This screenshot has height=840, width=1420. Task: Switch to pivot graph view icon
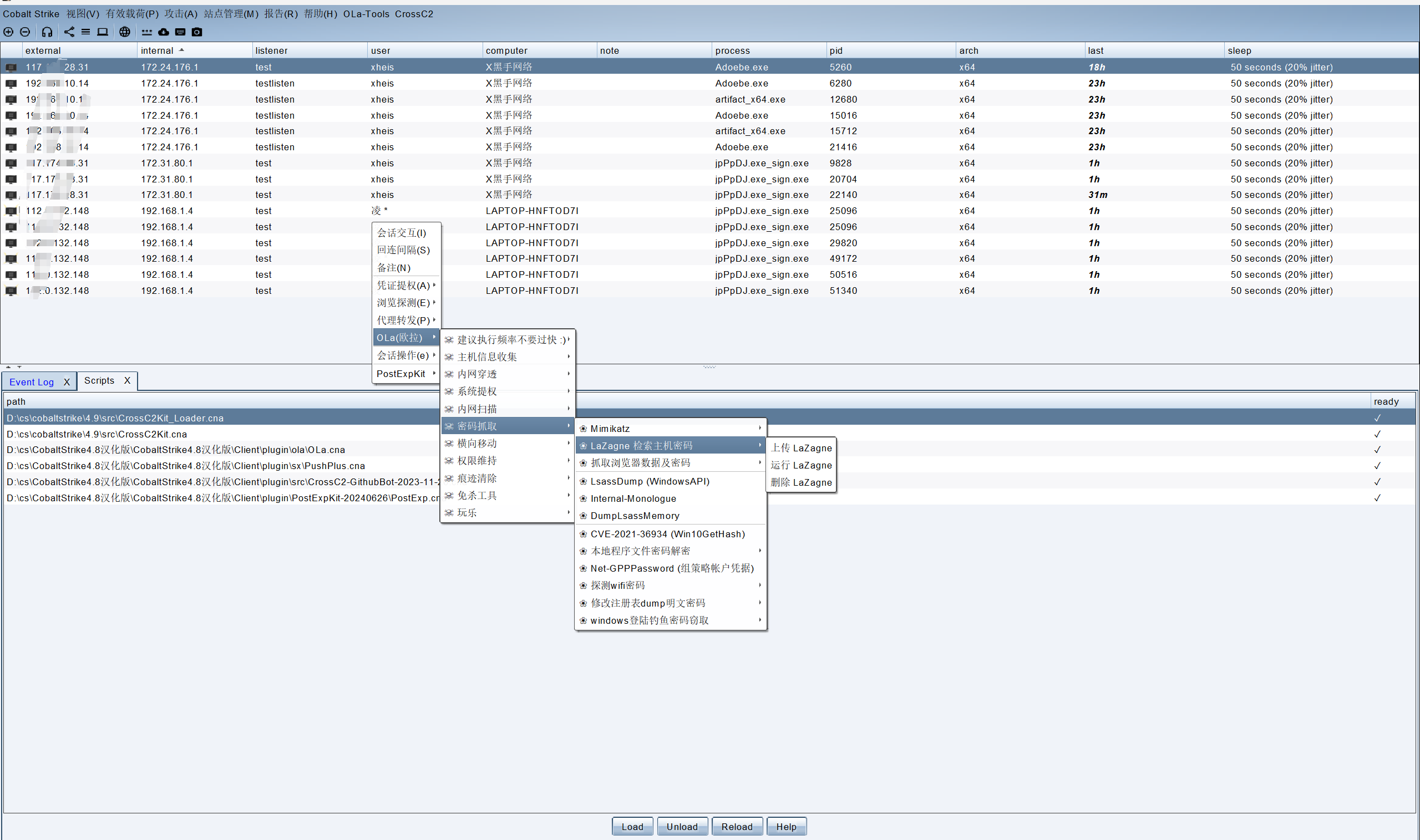click(x=69, y=32)
